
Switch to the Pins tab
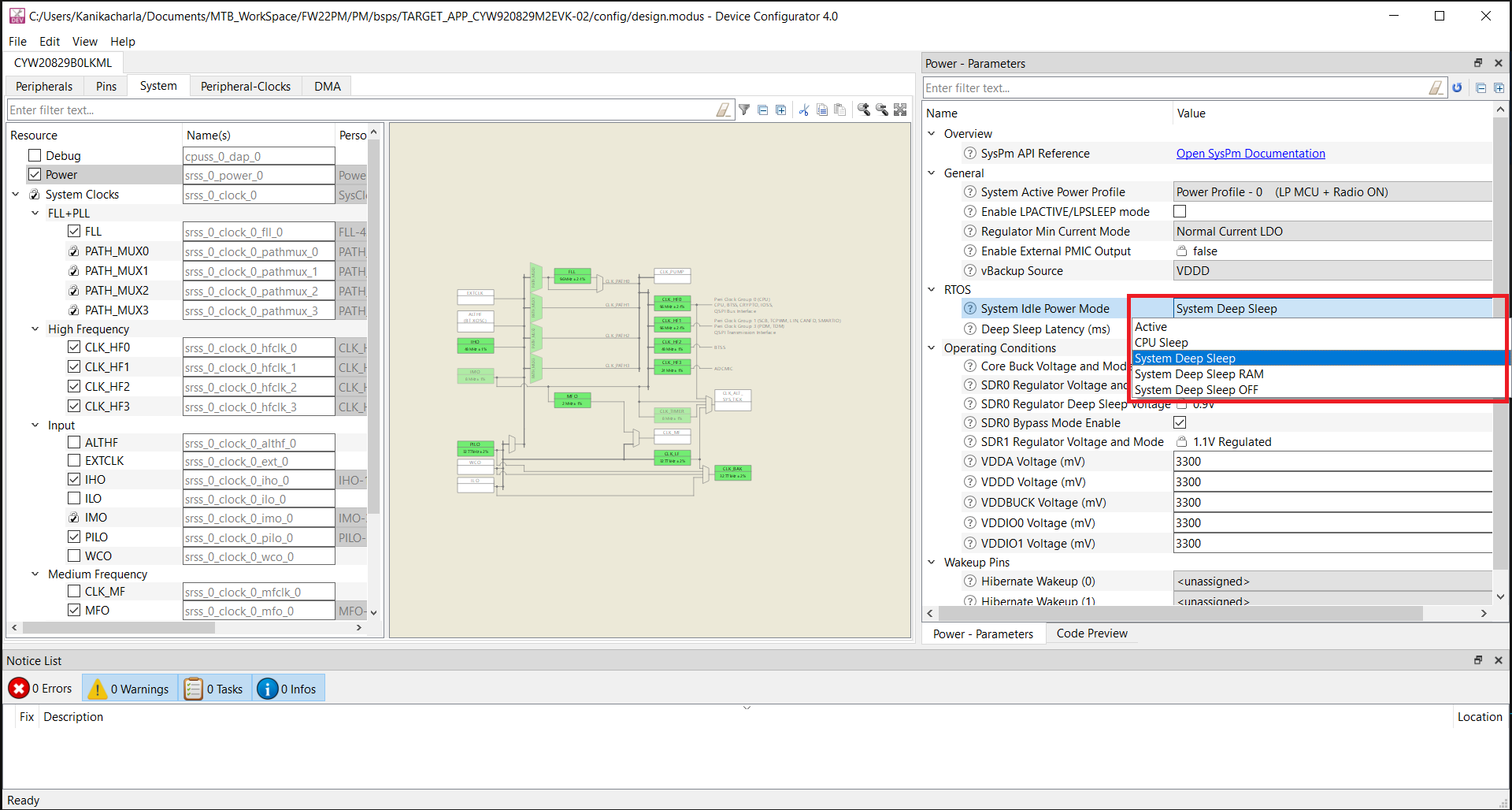tap(106, 86)
